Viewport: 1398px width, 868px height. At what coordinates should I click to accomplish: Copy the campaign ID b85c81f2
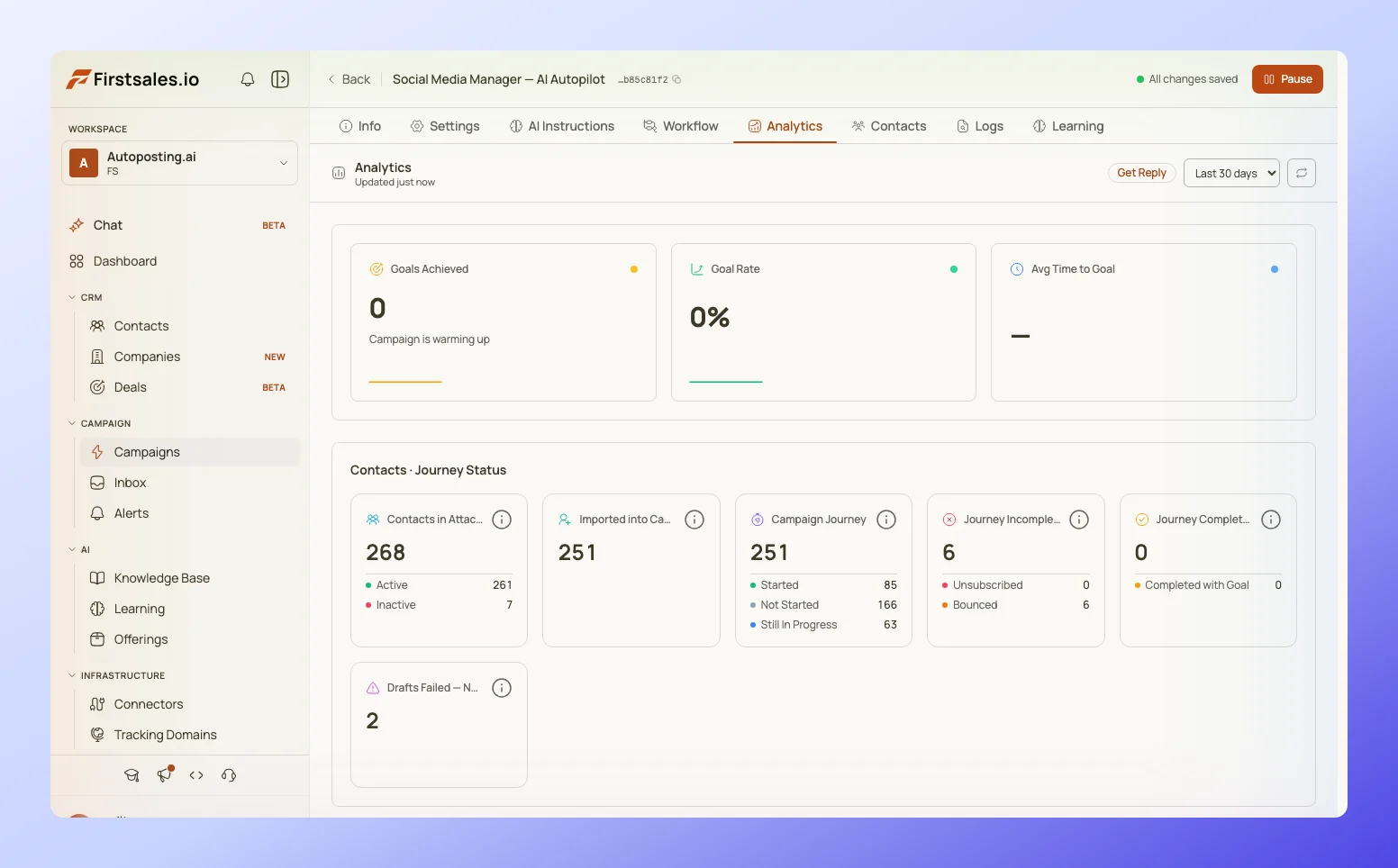point(676,79)
